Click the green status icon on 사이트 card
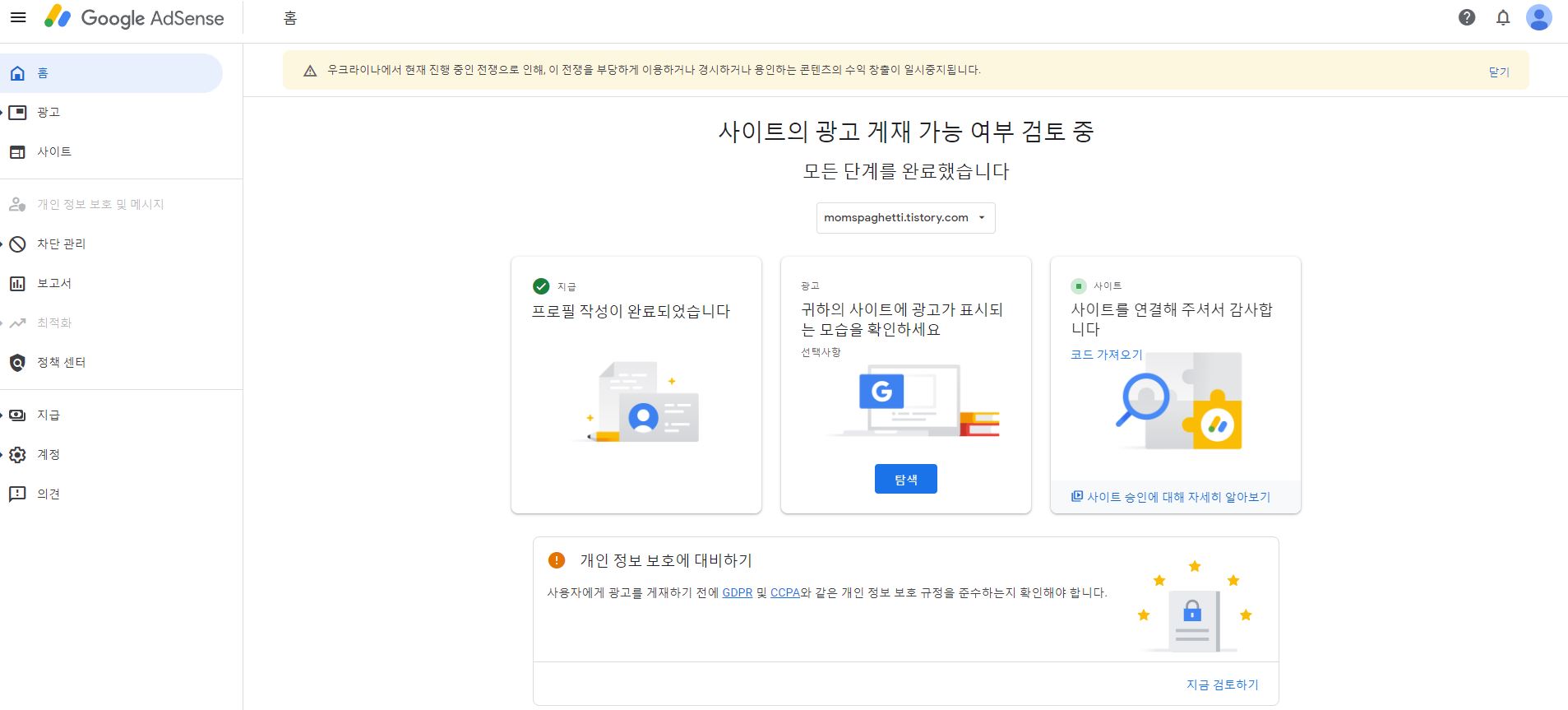Image resolution: width=1568 pixels, height=710 pixels. (1079, 286)
